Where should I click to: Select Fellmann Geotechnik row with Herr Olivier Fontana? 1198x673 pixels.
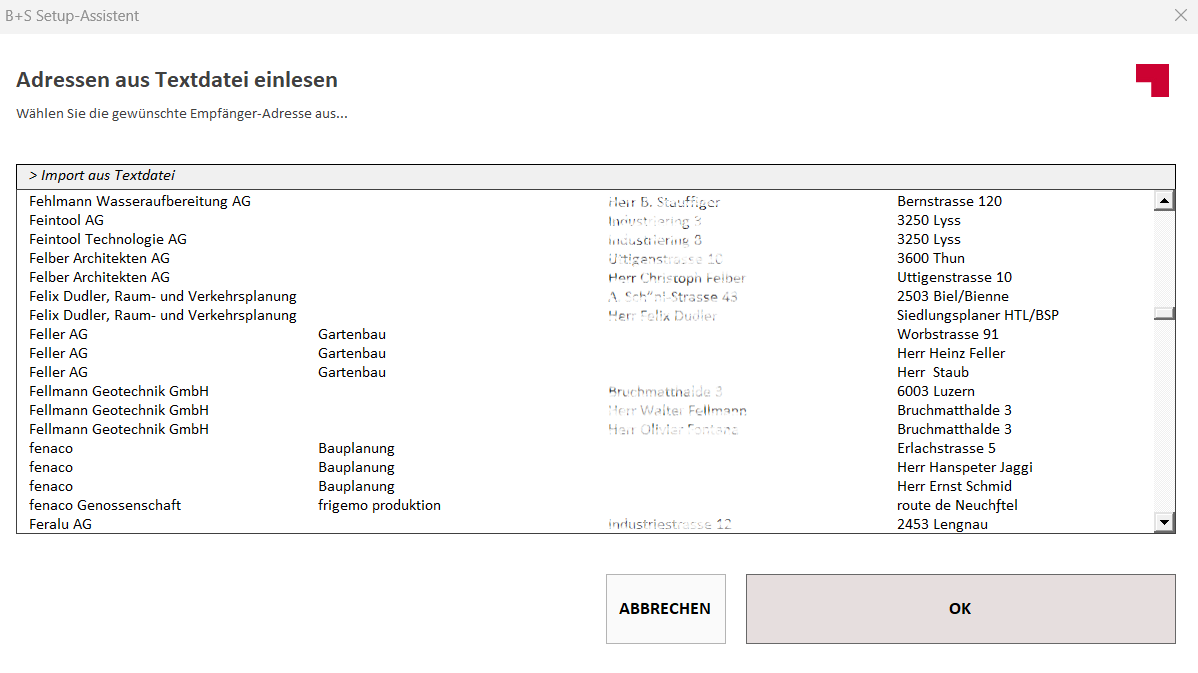[585, 429]
